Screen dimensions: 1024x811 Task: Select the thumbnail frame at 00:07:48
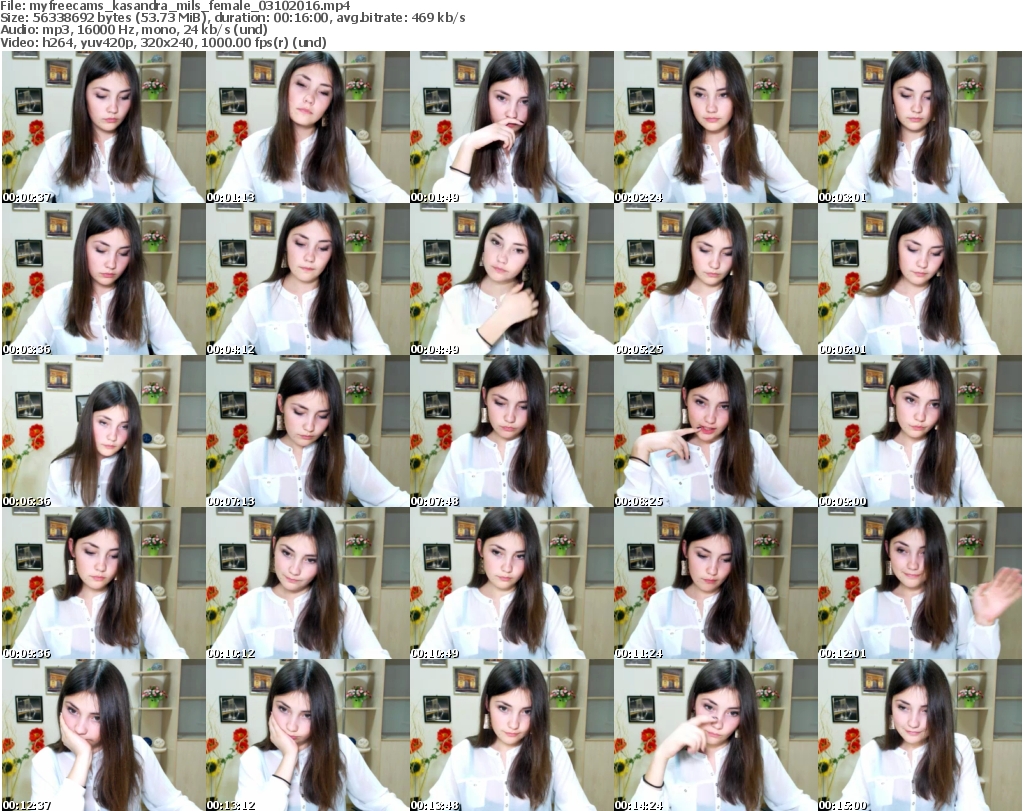(511, 432)
